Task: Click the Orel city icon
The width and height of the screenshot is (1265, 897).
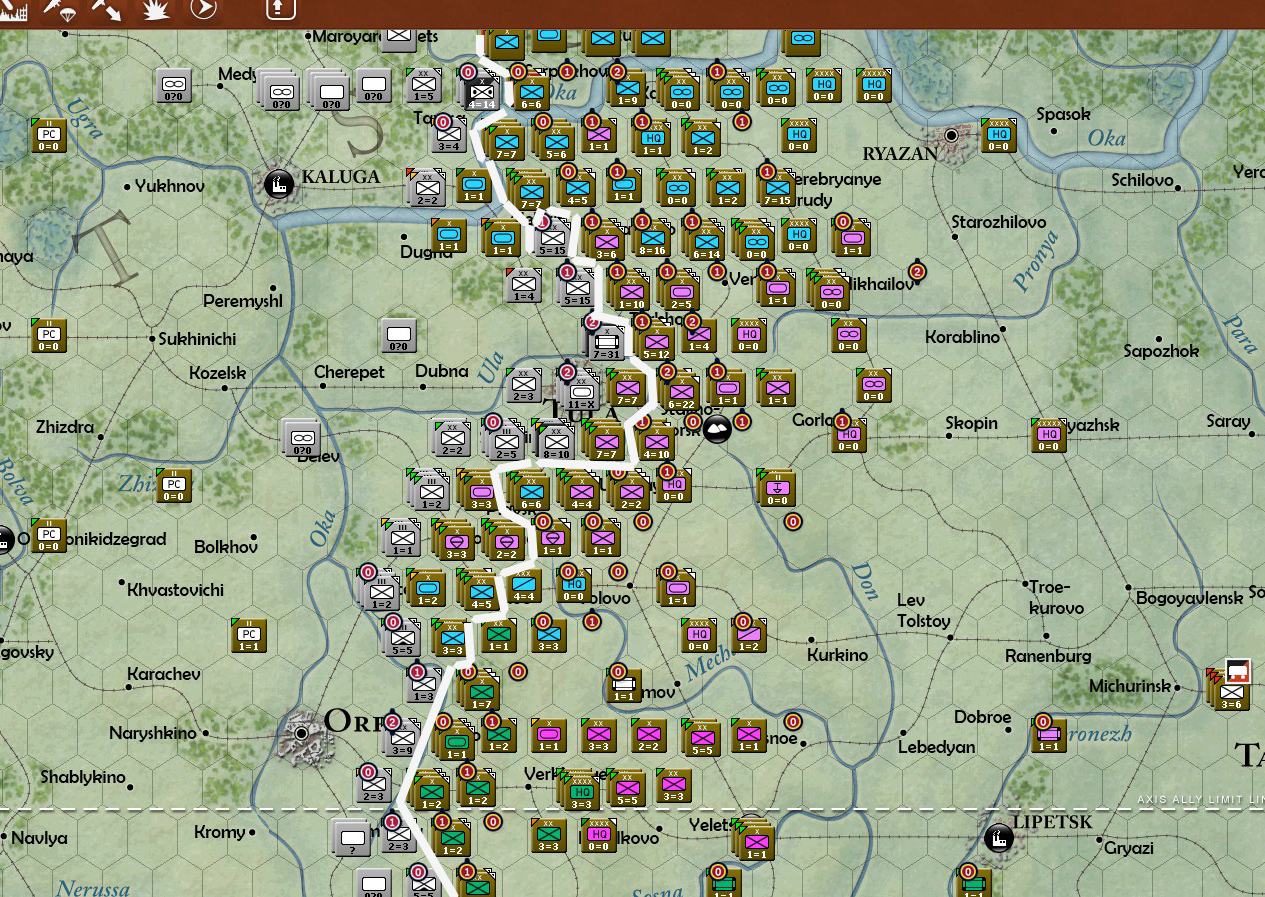Action: 301,733
